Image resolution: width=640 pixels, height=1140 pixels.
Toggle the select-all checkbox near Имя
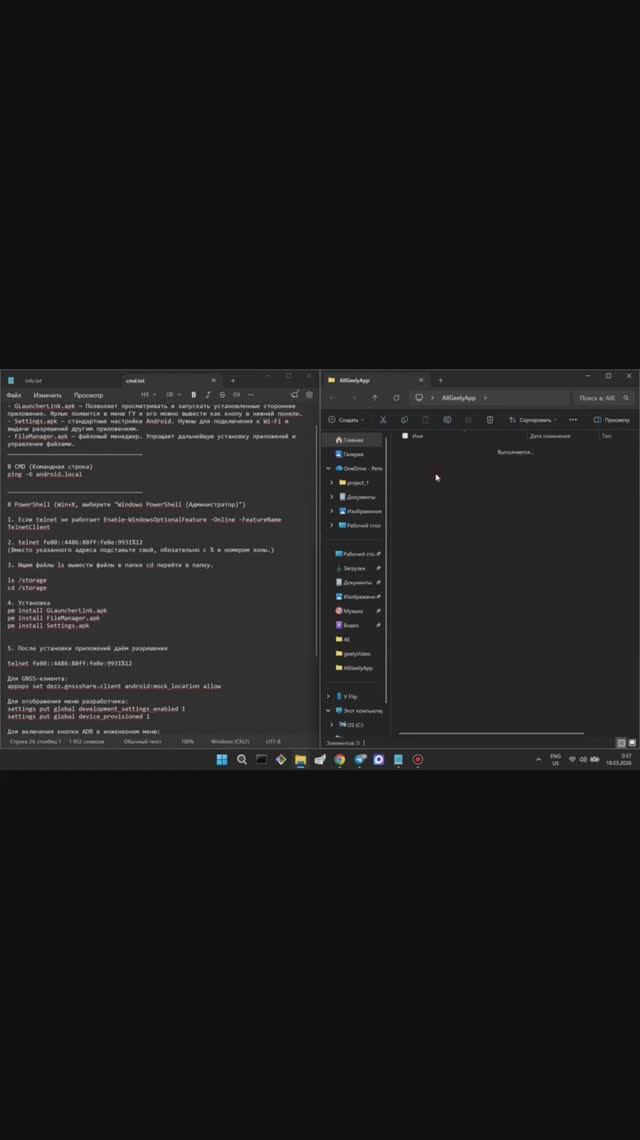click(405, 435)
